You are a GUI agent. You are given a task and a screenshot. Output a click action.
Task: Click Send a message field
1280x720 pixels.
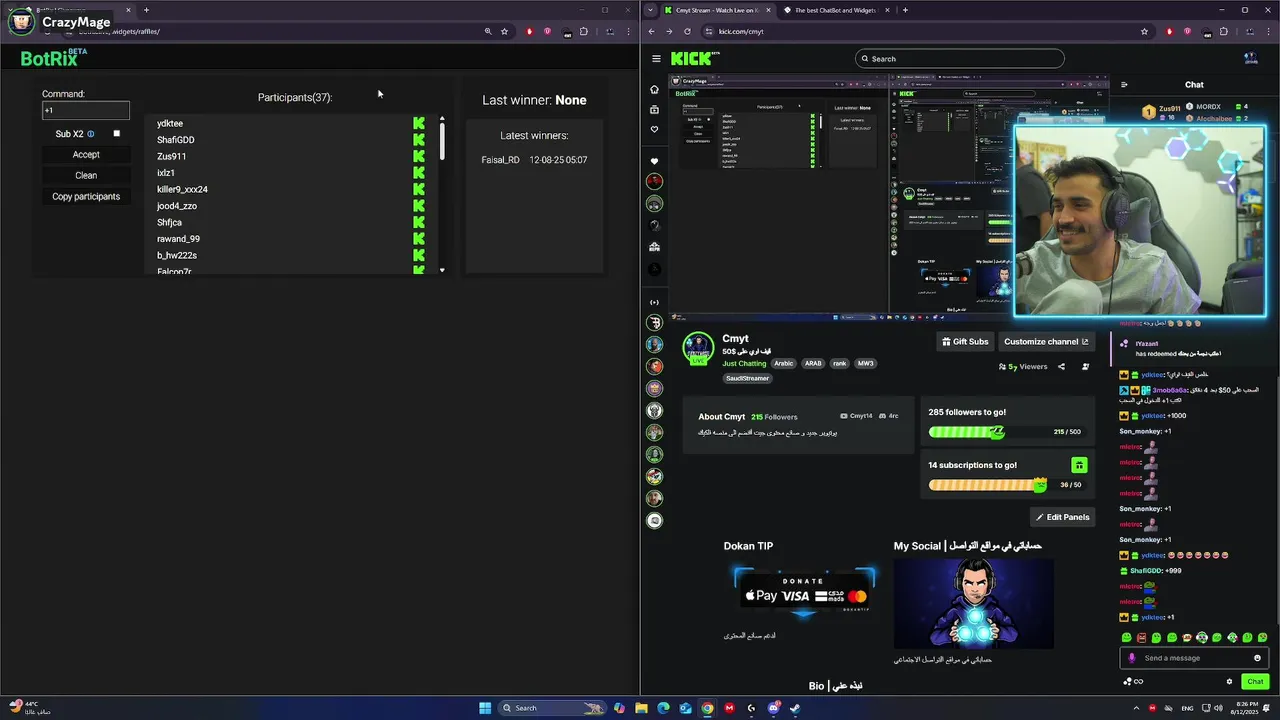[x=1195, y=658]
